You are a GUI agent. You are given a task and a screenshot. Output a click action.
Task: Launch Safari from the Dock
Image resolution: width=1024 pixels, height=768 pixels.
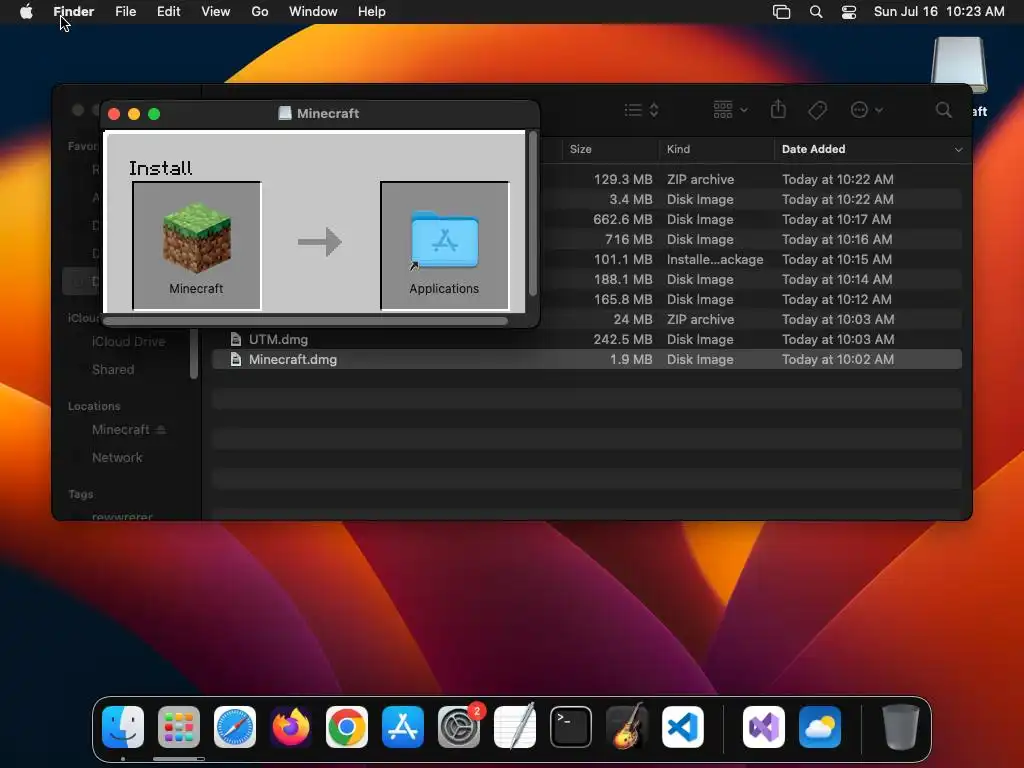tap(235, 727)
